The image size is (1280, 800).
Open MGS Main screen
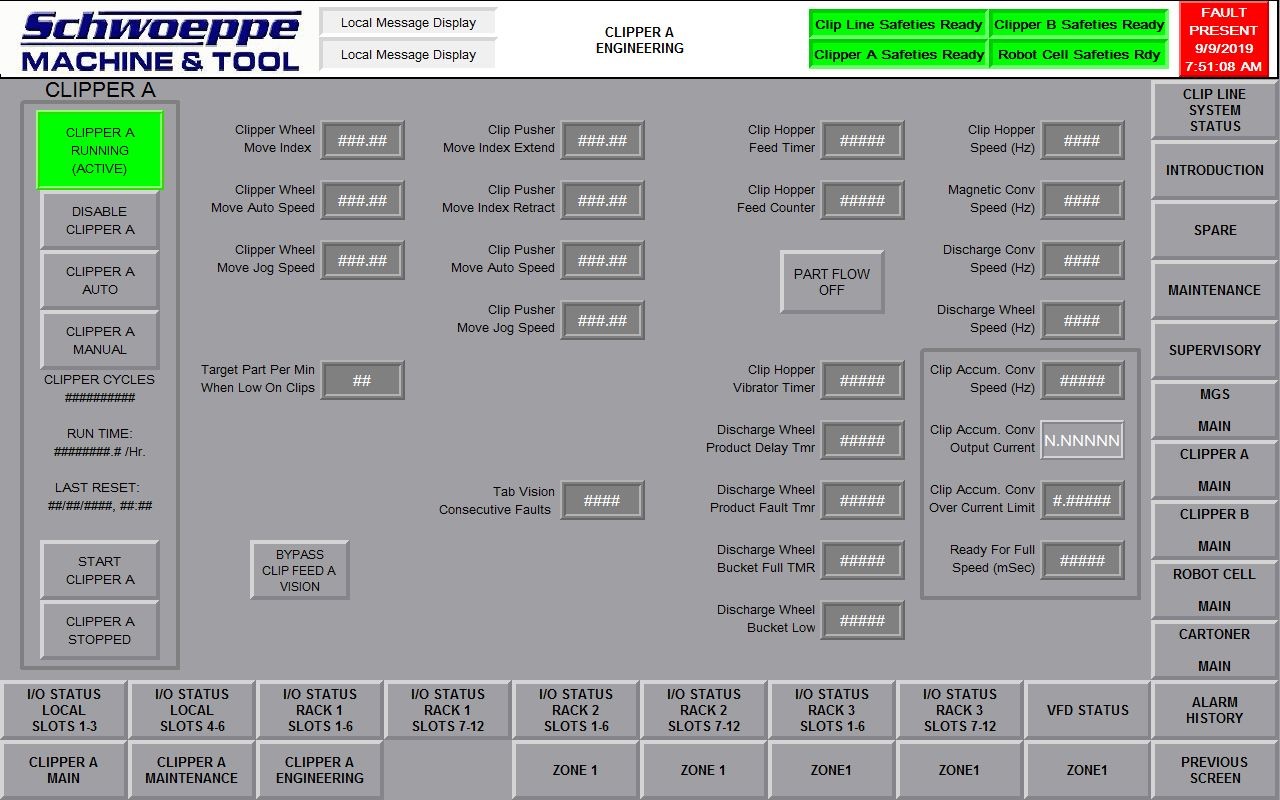click(1215, 410)
